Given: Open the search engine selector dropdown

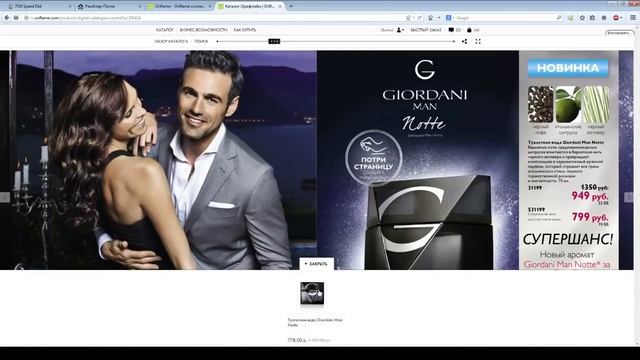Looking at the screenshot, I should [x=450, y=18].
